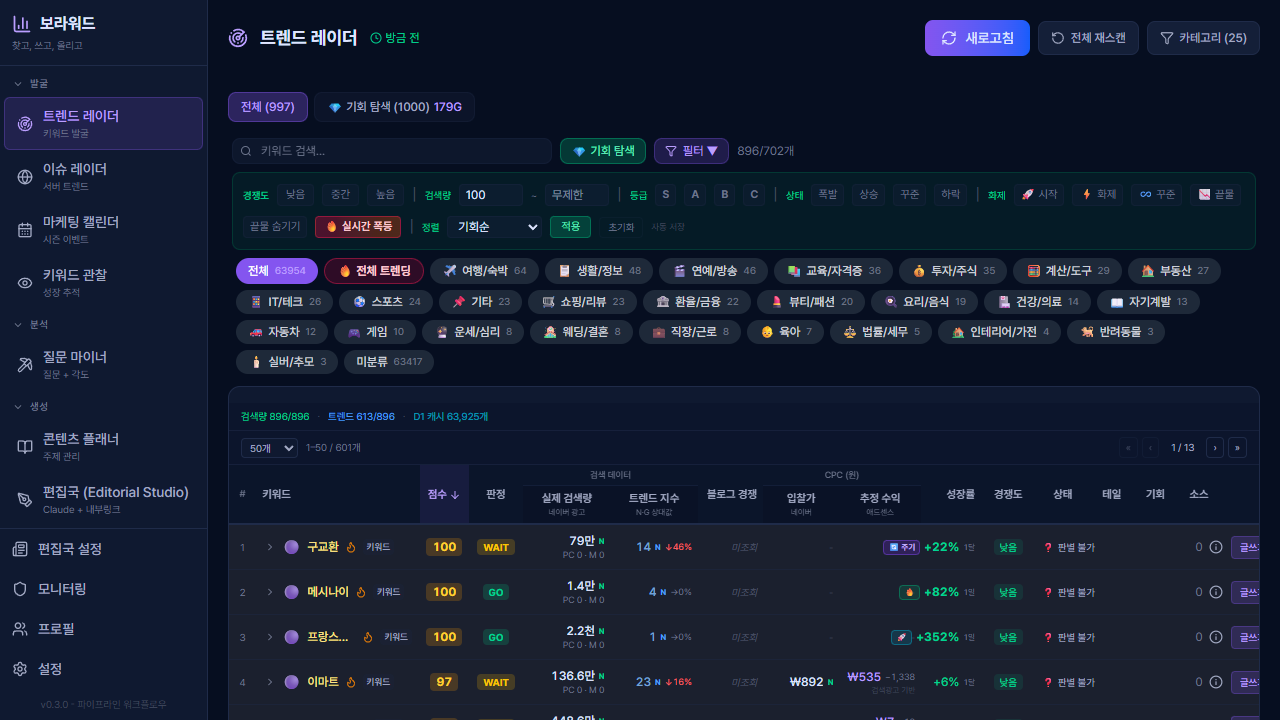Image resolution: width=1280 pixels, height=720 pixels.
Task: Select the 여행/숙박 category chip
Action: pos(485,271)
